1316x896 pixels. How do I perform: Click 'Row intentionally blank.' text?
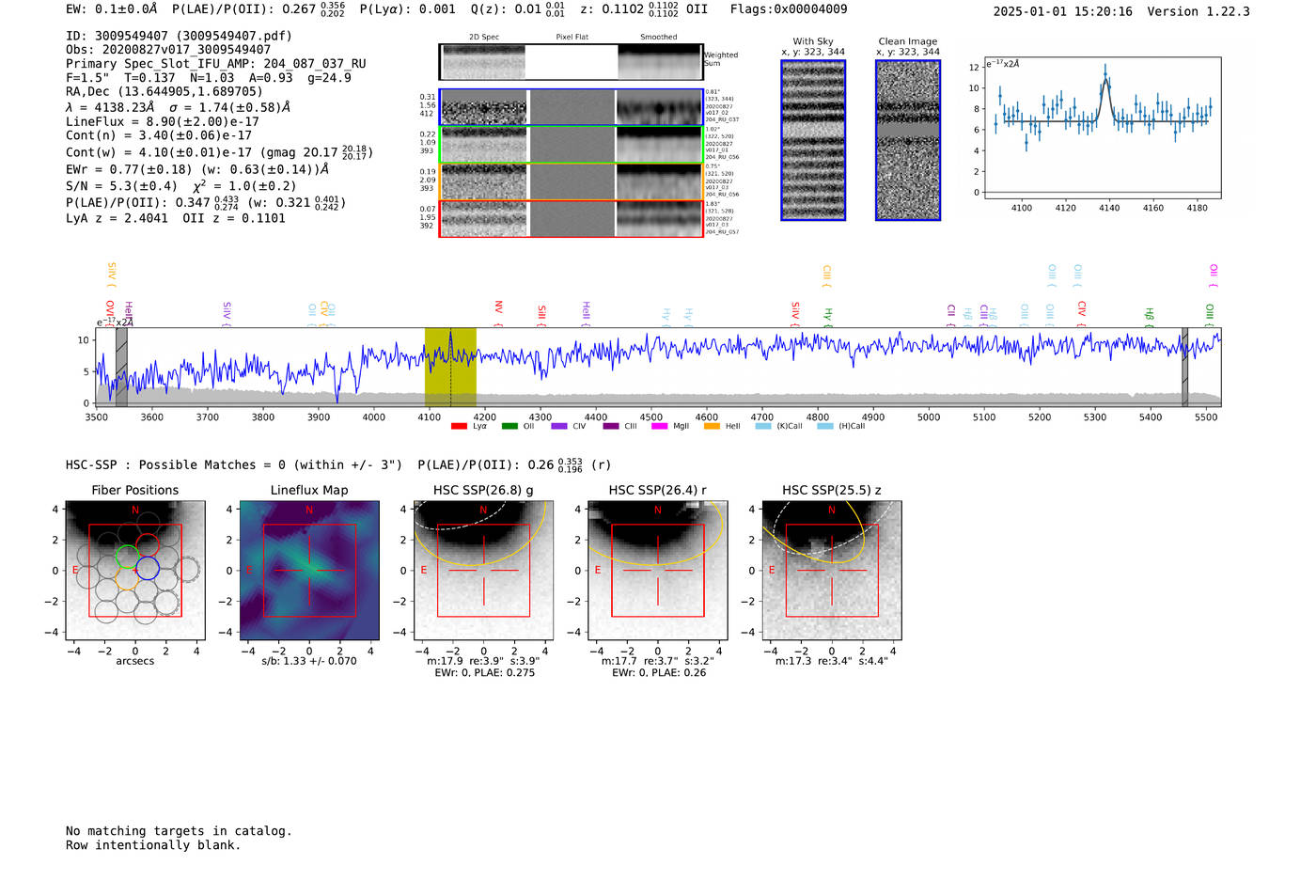click(153, 845)
